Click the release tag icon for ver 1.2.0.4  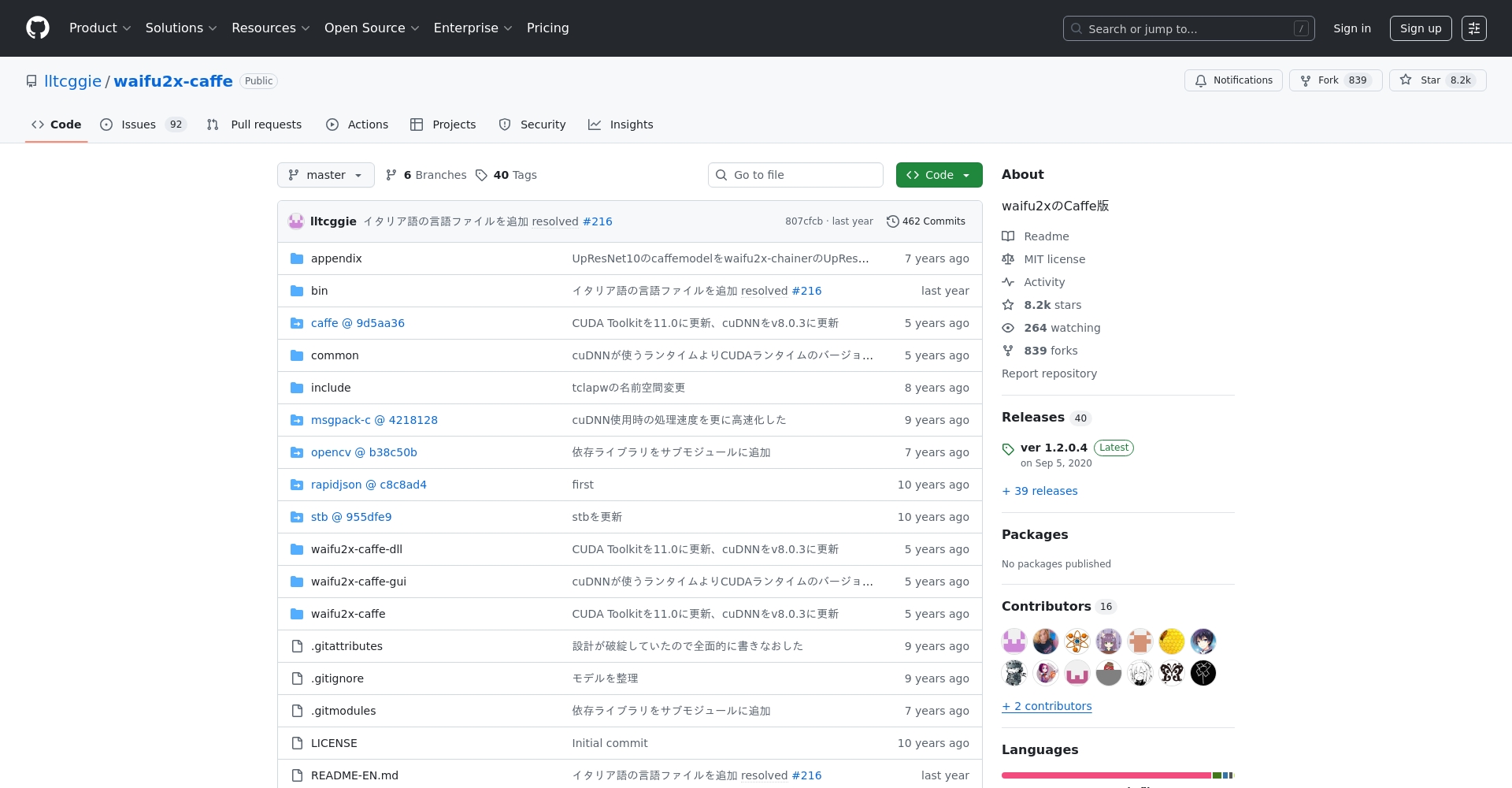coord(1008,449)
